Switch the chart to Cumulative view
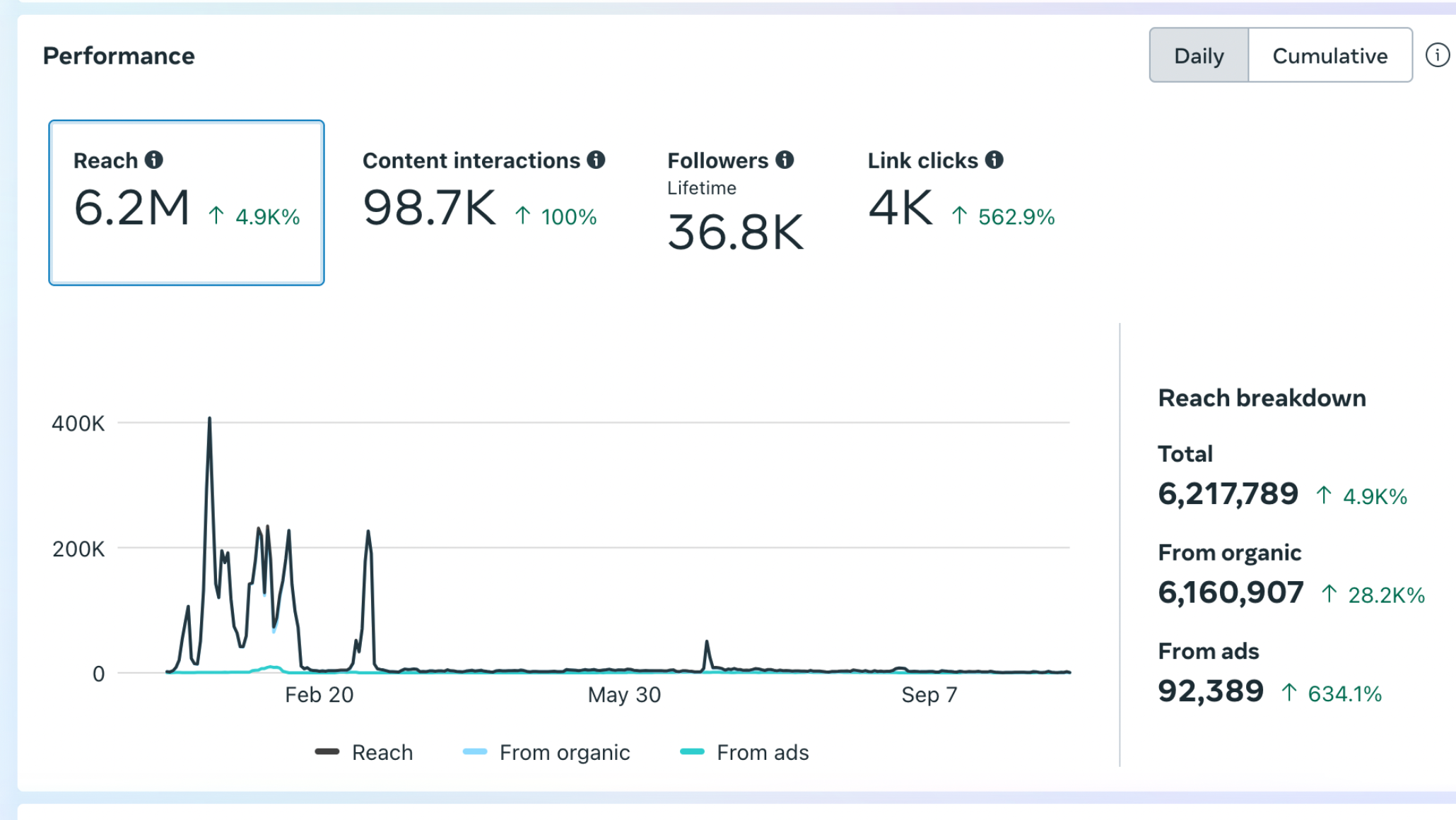 1329,56
